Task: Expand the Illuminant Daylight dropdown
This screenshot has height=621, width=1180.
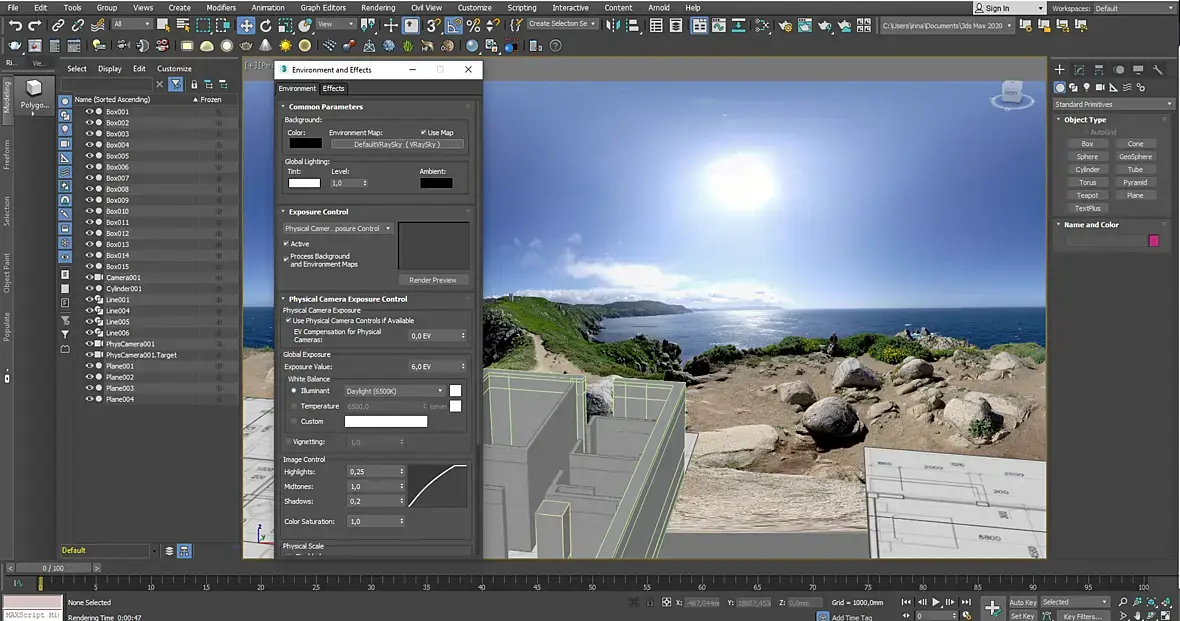Action: (394, 391)
